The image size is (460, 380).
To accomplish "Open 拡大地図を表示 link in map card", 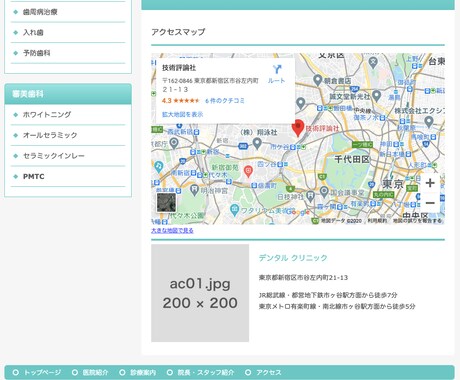I will pos(183,114).
